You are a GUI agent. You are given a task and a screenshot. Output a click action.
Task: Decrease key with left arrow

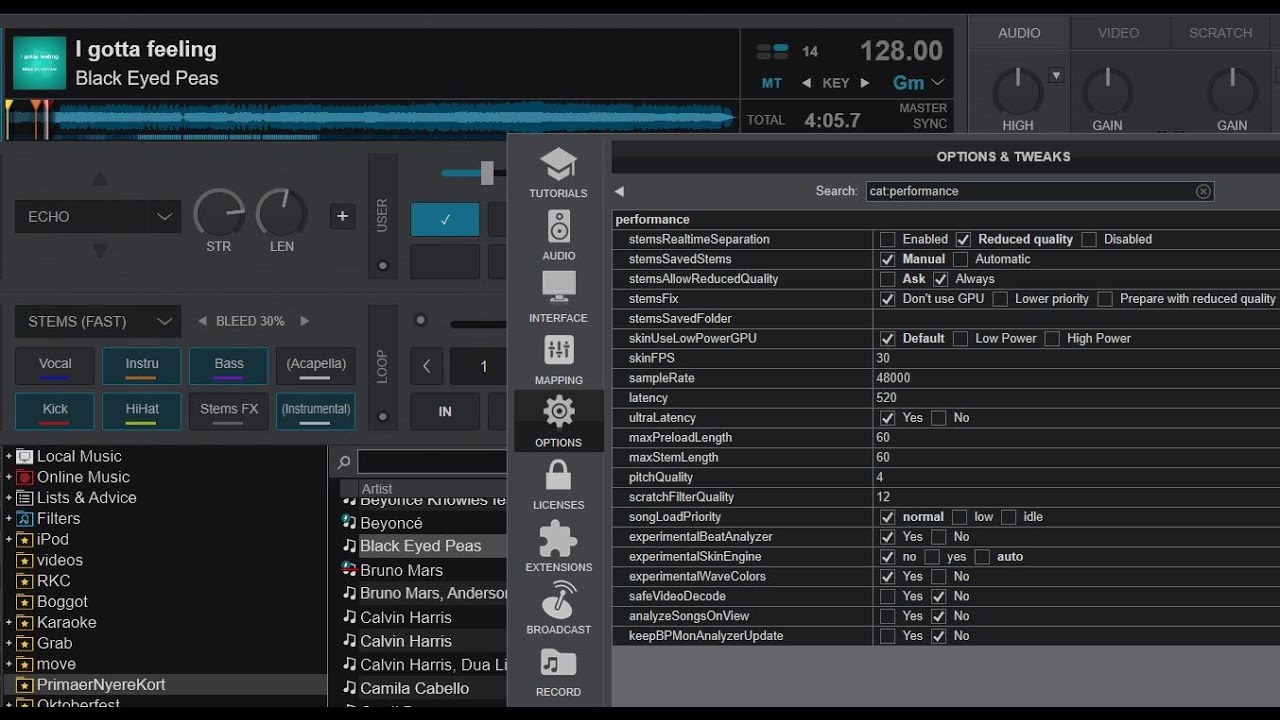point(806,83)
